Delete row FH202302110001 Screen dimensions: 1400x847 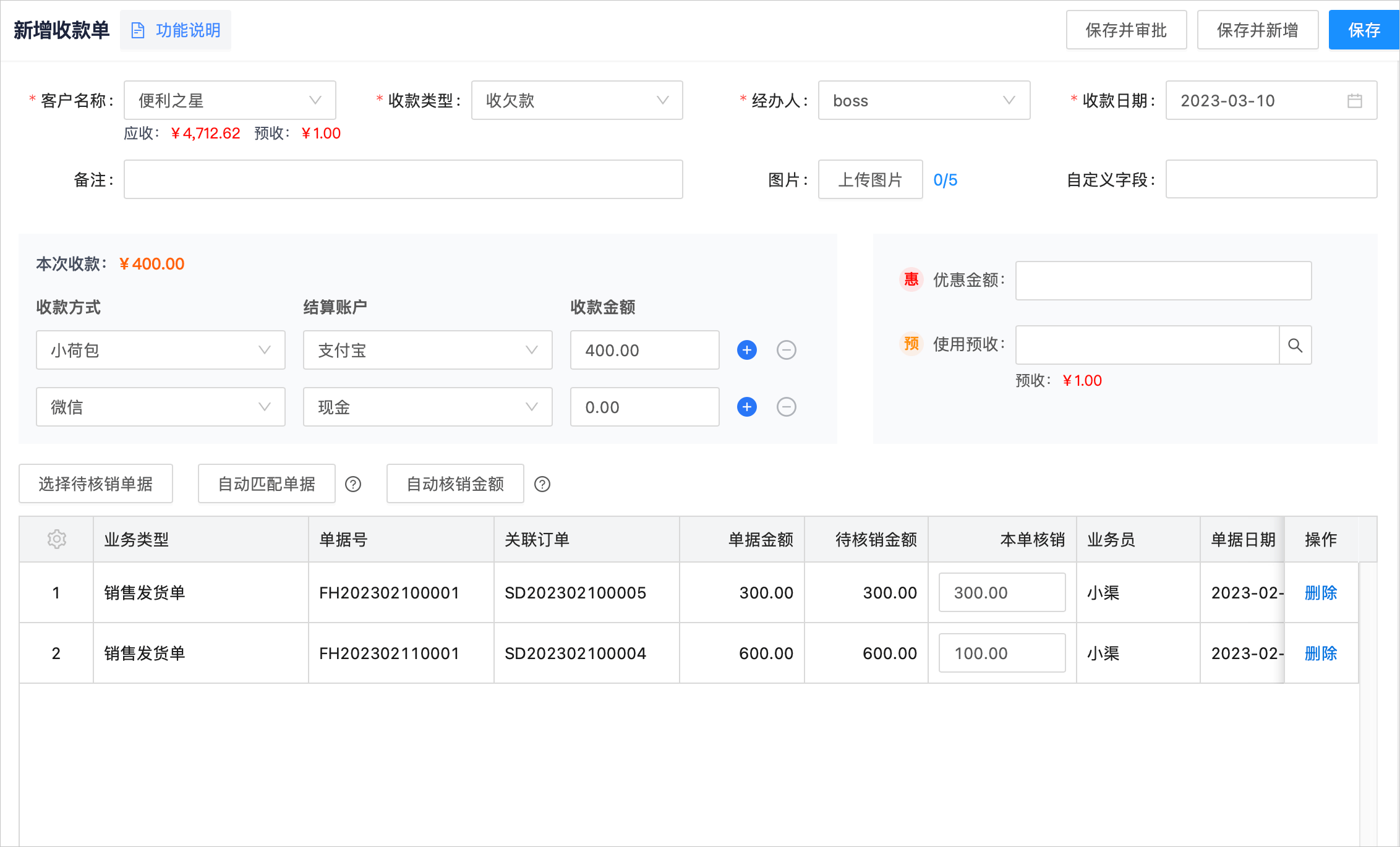(x=1321, y=653)
